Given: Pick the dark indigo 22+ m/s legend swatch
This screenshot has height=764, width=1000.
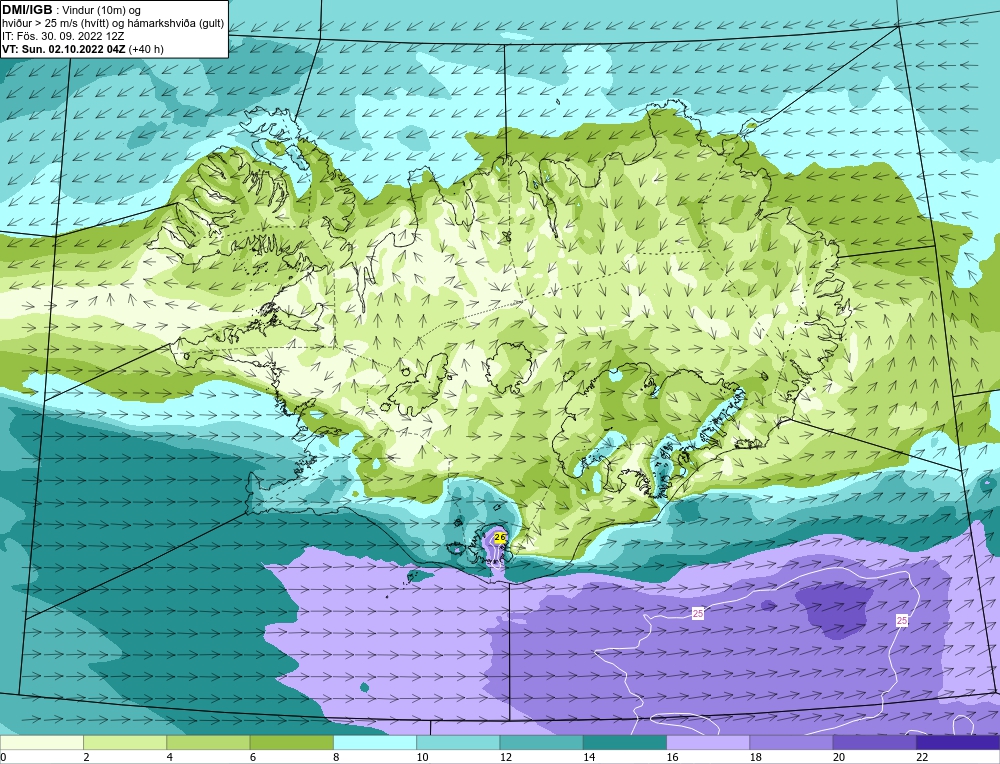Looking at the screenshot, I should (958, 742).
